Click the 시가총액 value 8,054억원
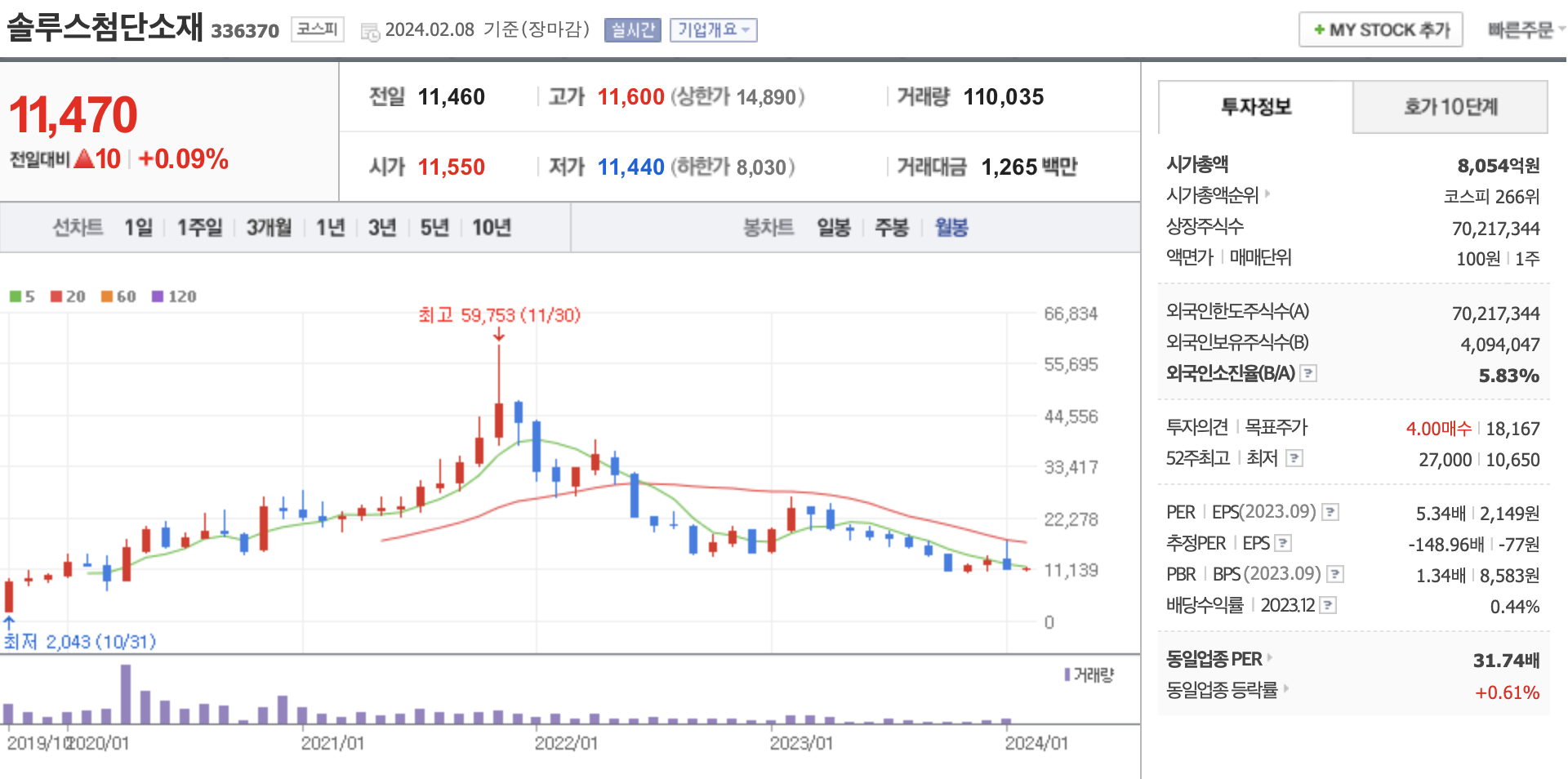1568x779 pixels. coord(1499,166)
